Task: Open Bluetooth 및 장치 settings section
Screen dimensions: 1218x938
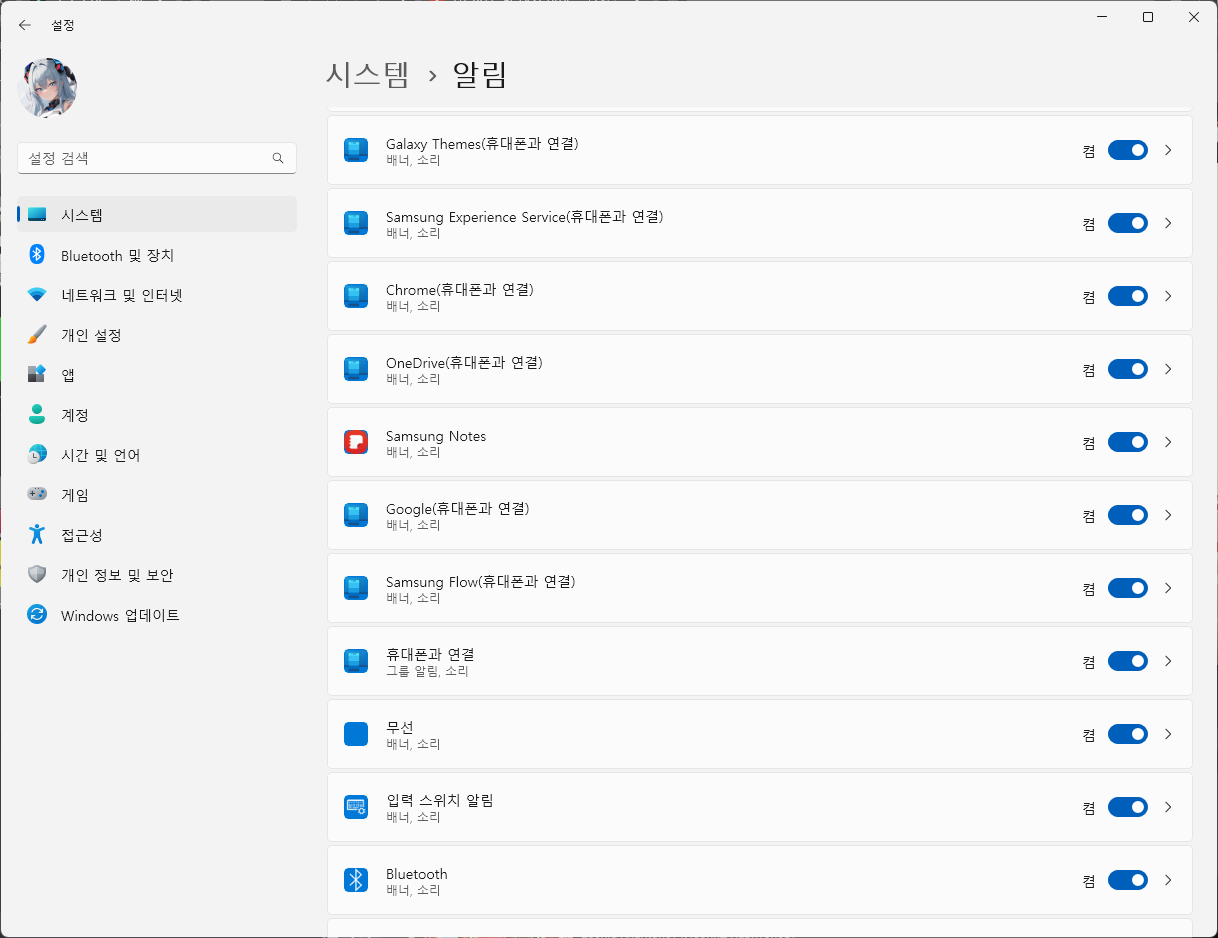Action: pyautogui.click(x=157, y=255)
